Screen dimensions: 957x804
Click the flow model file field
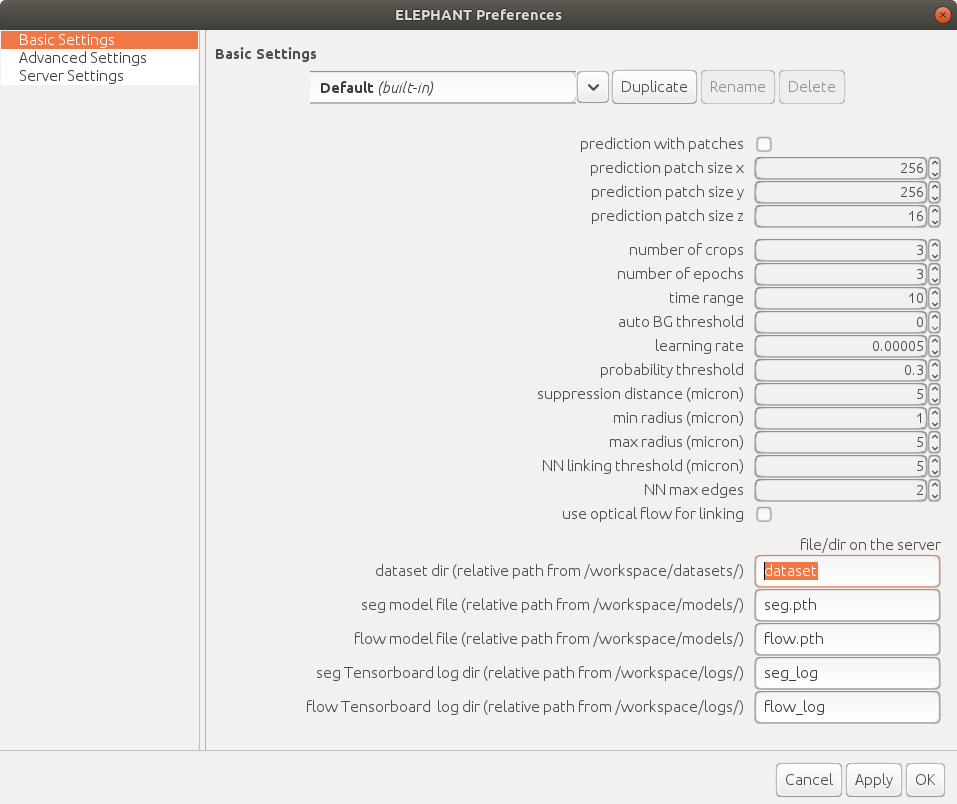point(847,639)
